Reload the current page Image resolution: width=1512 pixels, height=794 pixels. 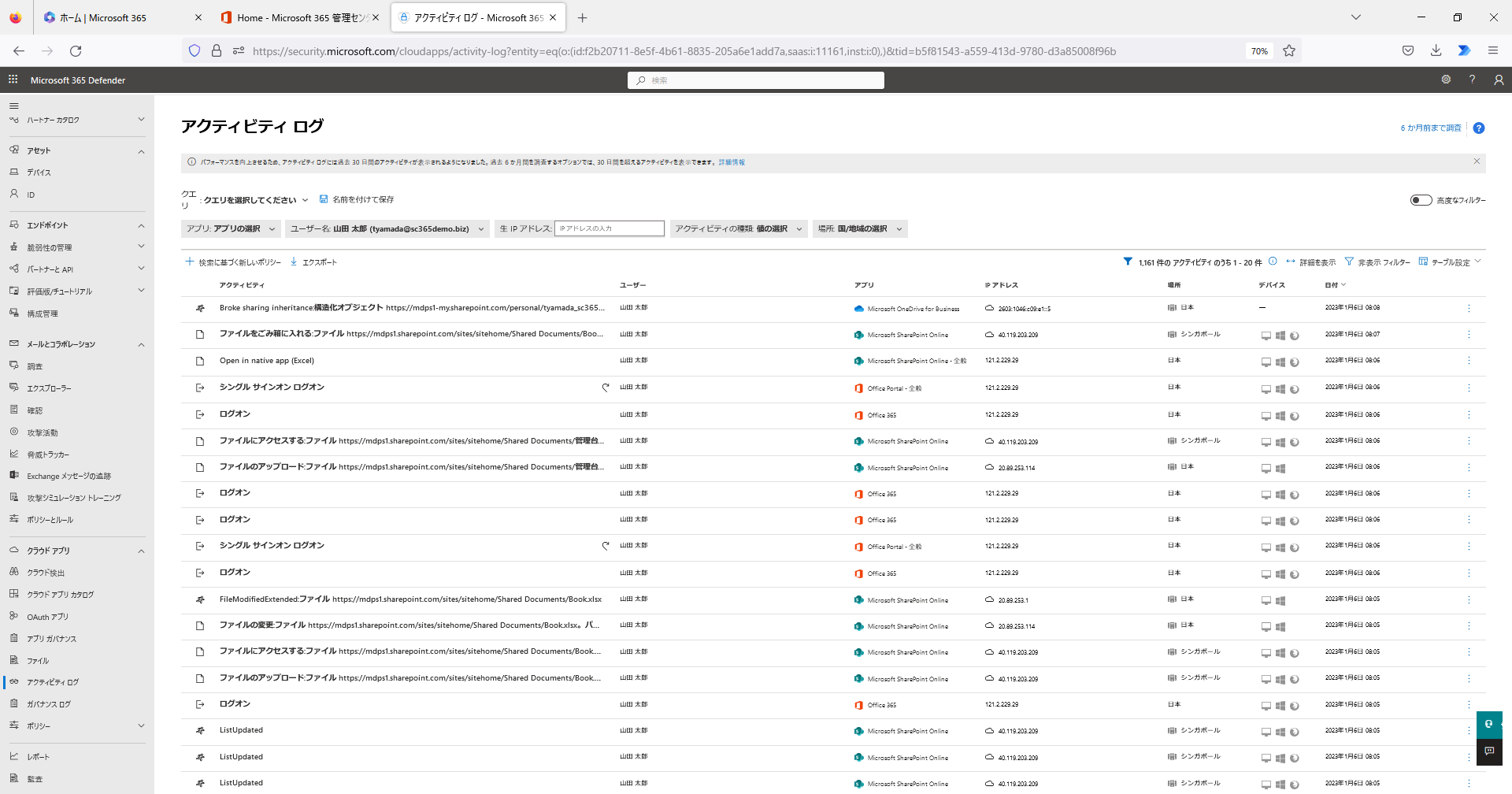point(76,51)
